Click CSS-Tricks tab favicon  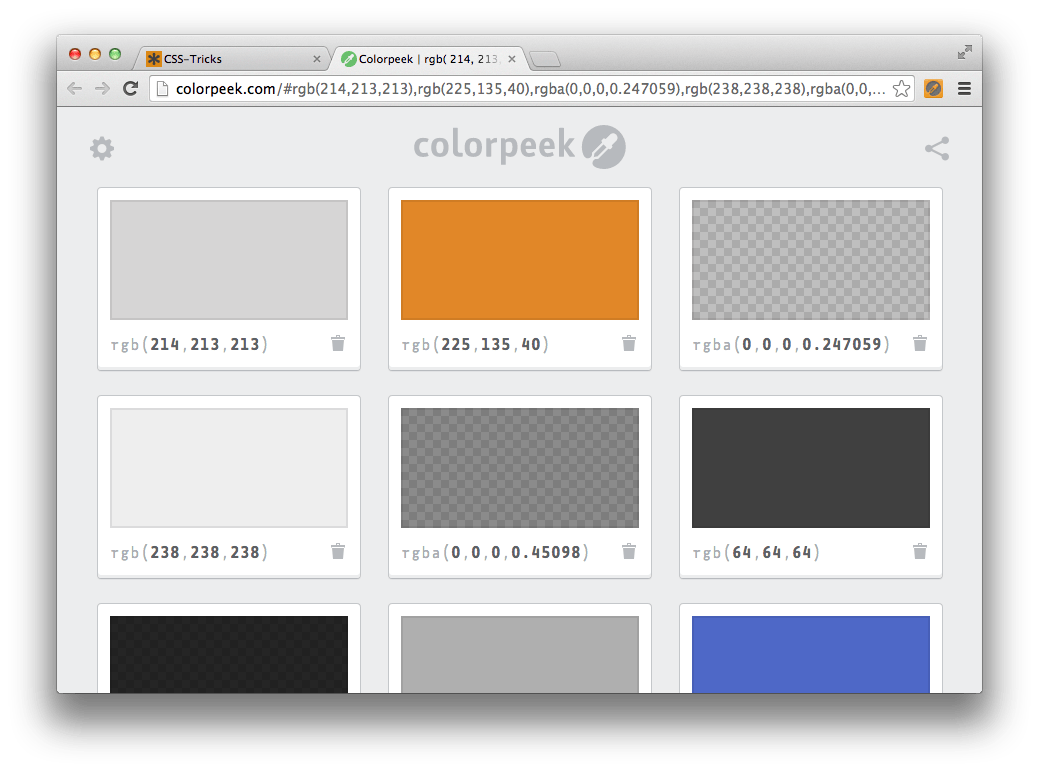click(154, 59)
